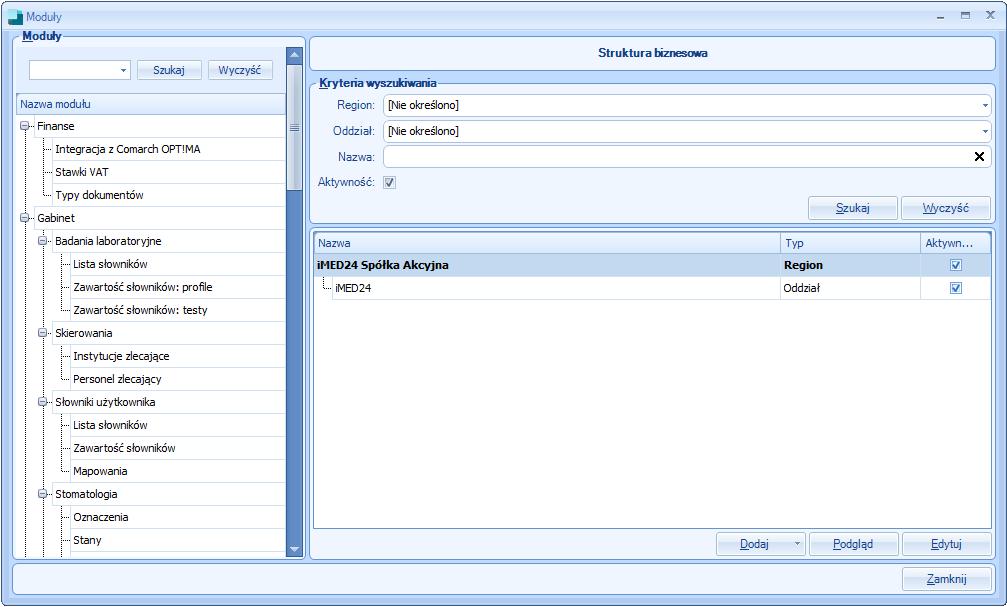Select Zawartość słowników: profile
The height and width of the screenshot is (607, 1007).
(143, 287)
